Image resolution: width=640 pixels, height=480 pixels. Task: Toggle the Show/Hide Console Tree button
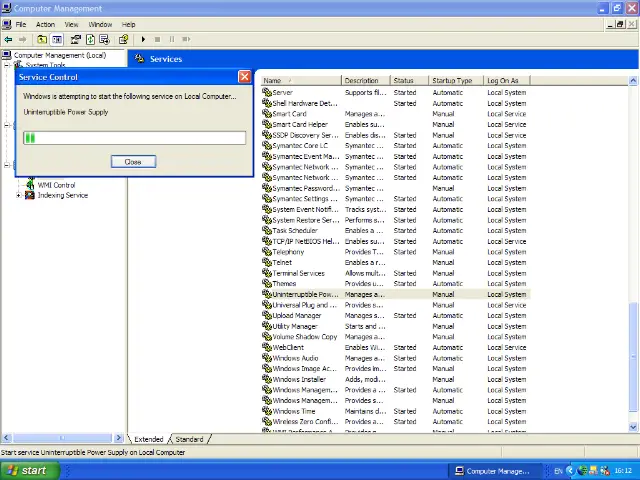57,39
